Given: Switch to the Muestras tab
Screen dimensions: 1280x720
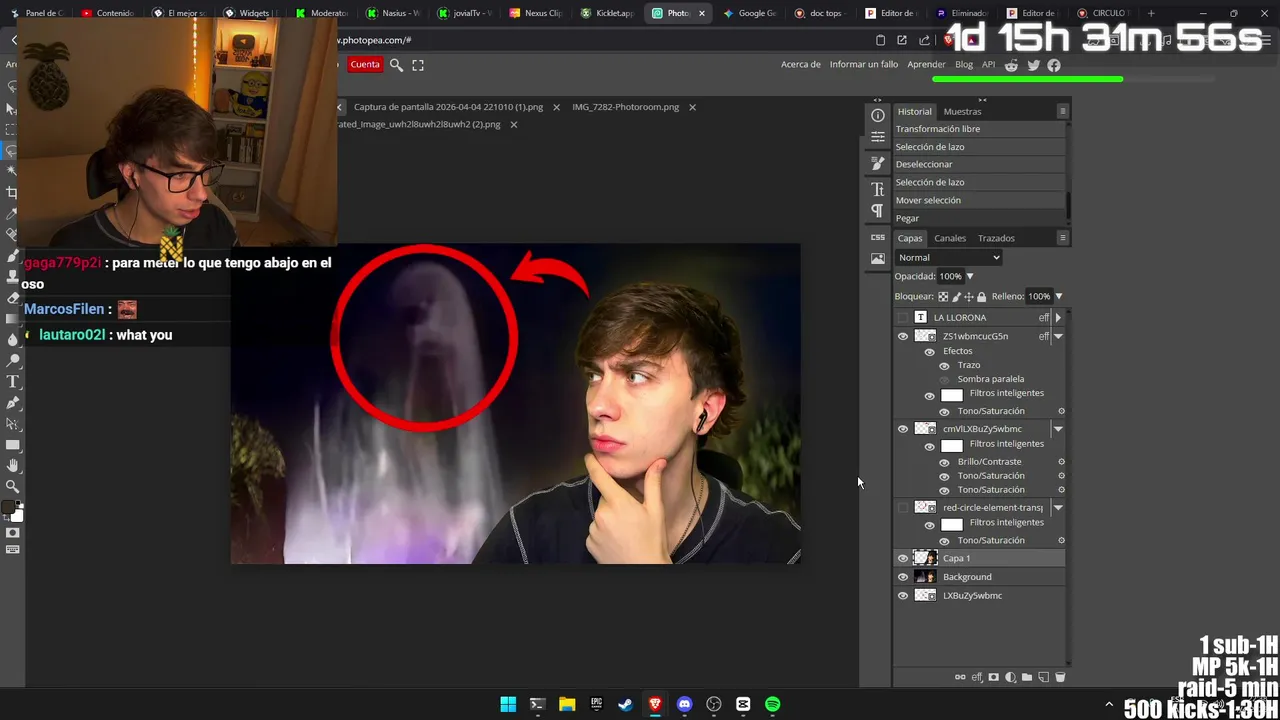Looking at the screenshot, I should point(962,111).
